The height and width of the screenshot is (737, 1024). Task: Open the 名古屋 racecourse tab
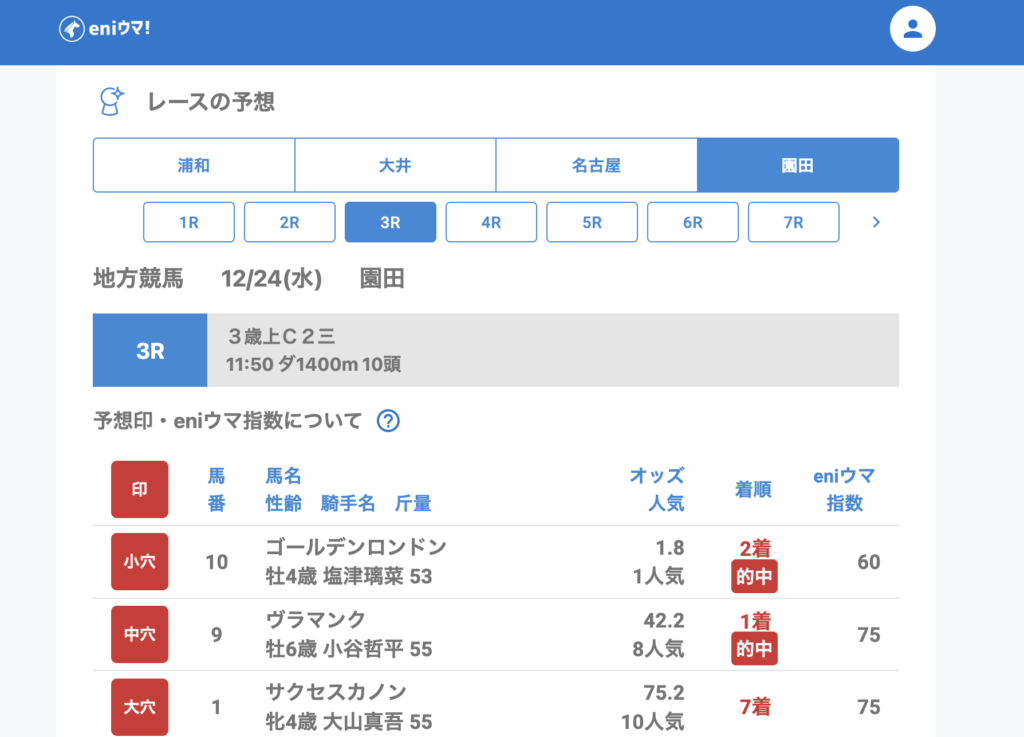click(596, 165)
